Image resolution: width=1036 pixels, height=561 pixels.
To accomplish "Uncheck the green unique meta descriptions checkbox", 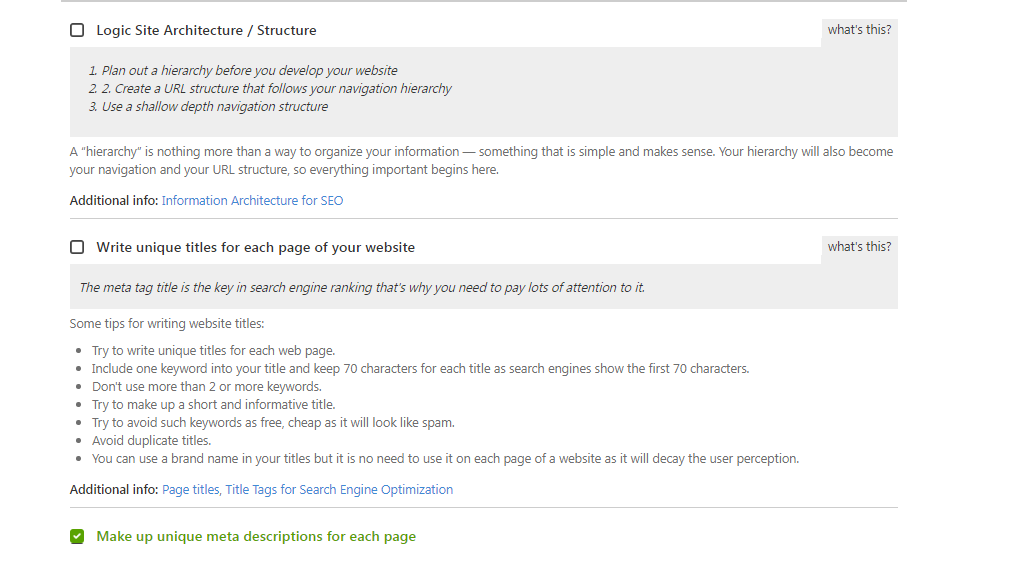I will (77, 537).
